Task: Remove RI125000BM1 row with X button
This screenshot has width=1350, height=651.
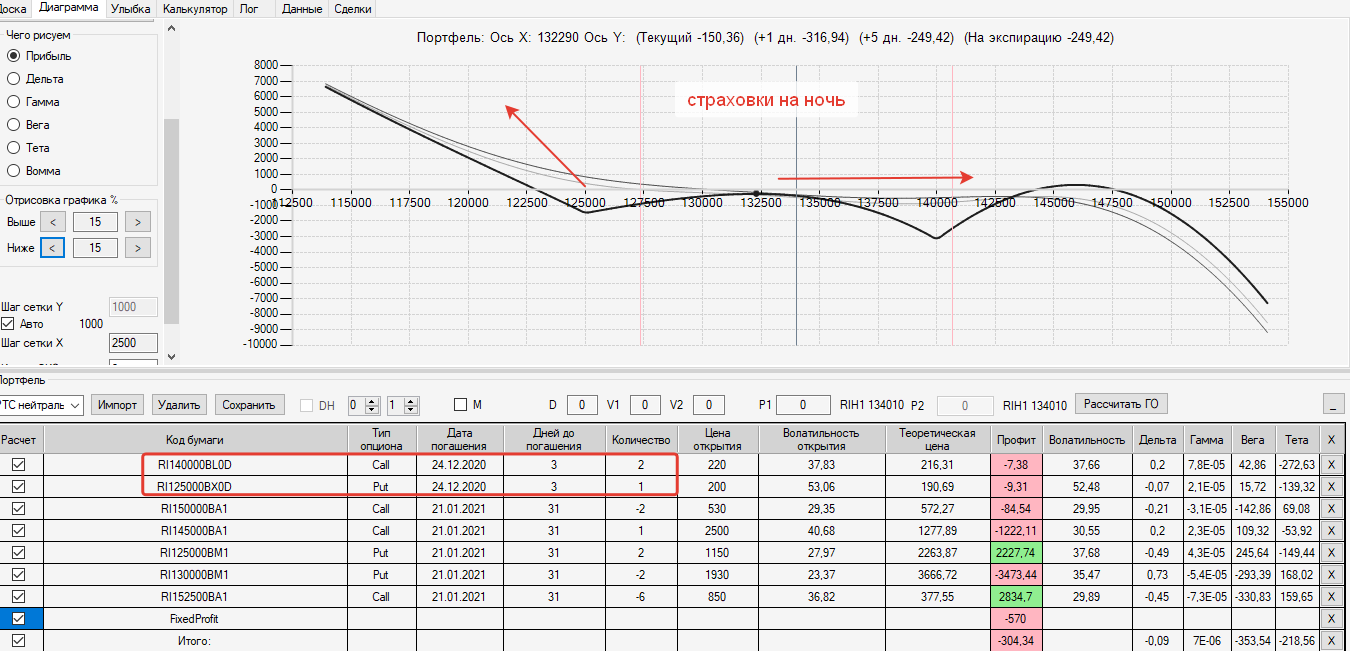Action: 1331,552
